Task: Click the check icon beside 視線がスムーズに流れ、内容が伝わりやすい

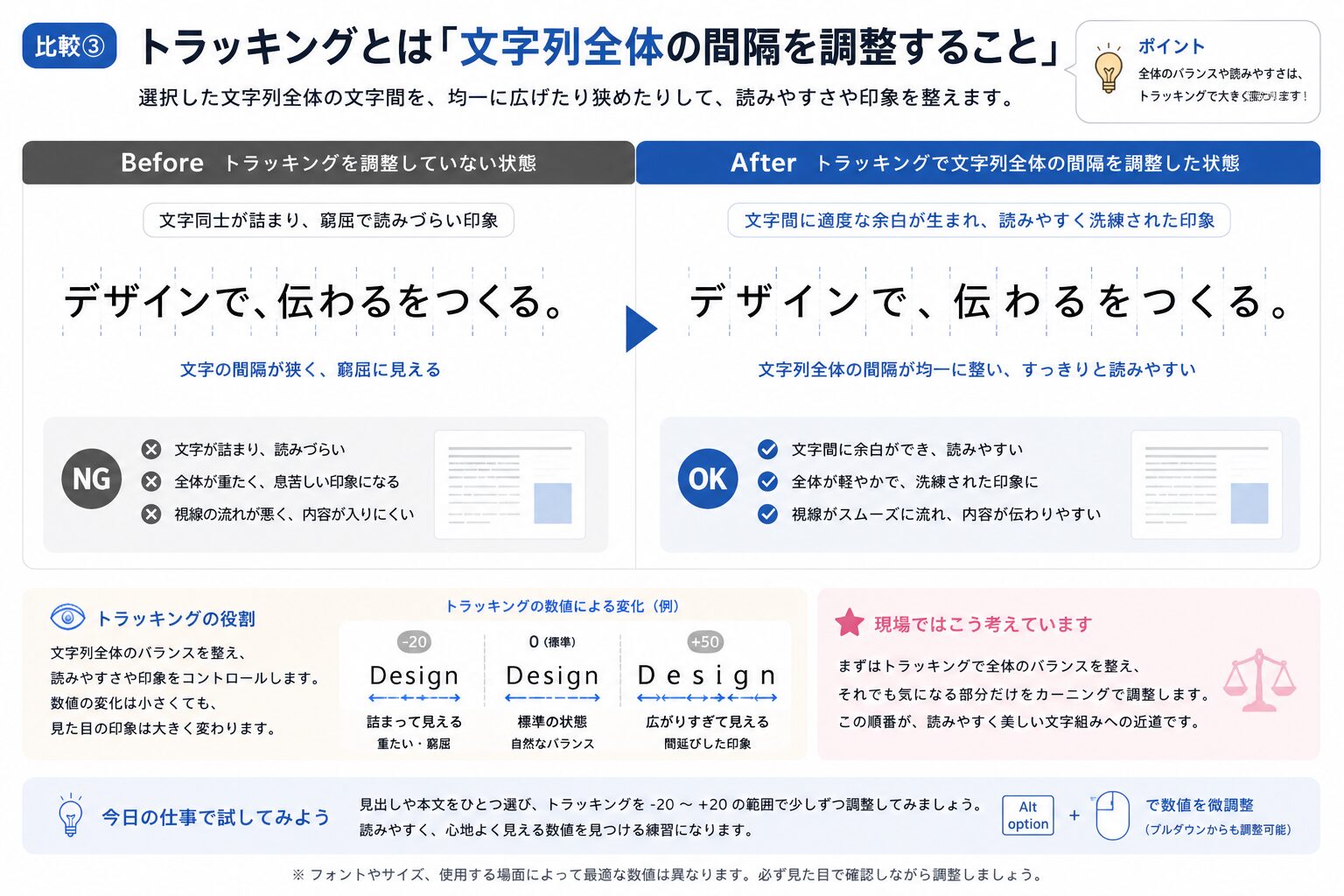Action: click(767, 514)
